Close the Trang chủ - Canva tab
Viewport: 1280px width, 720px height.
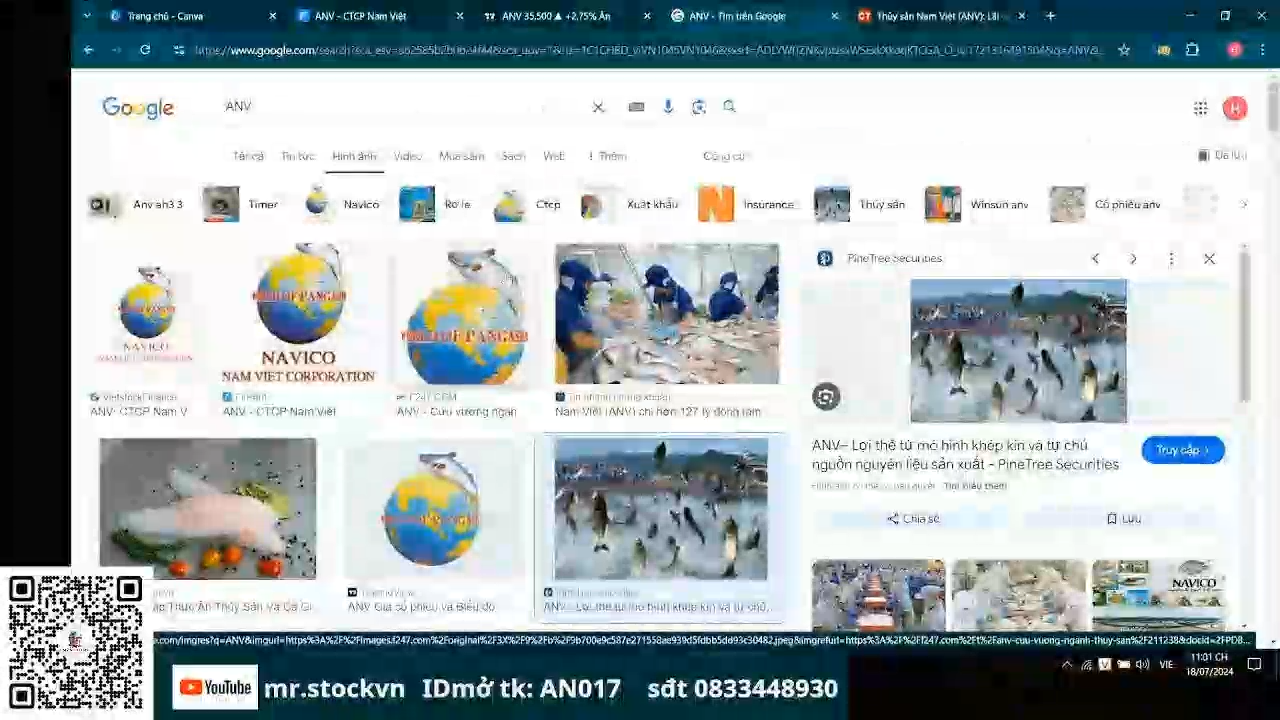coord(273,16)
